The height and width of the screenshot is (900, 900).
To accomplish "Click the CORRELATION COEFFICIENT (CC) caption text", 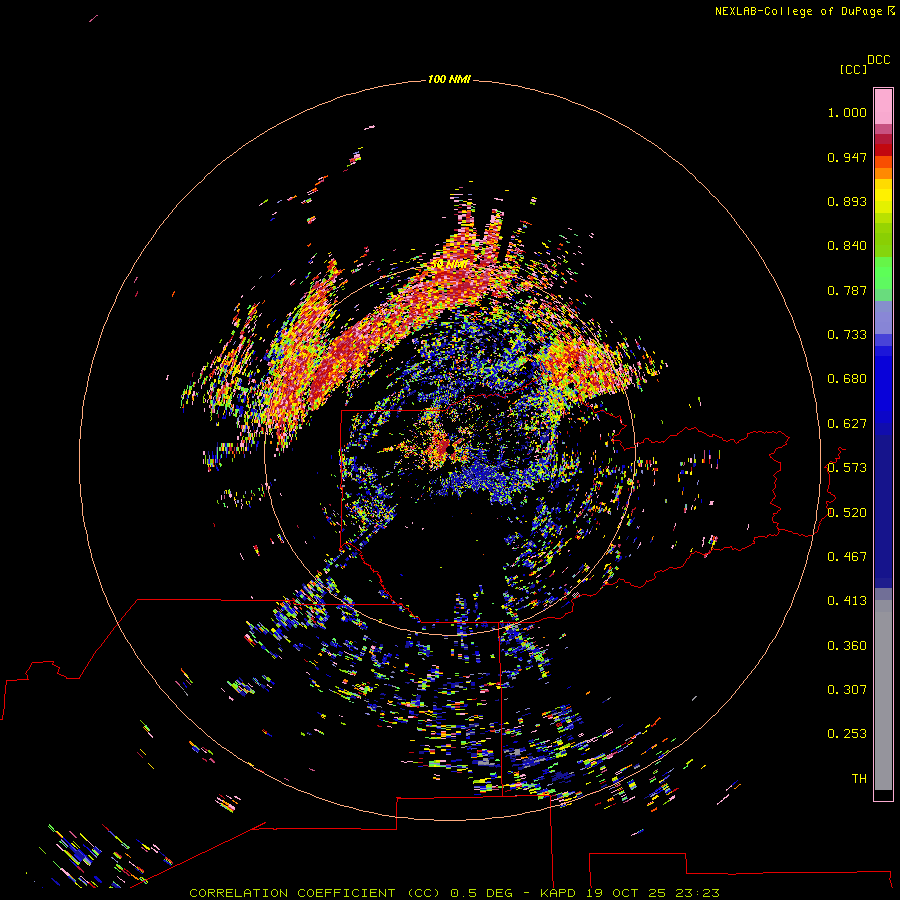I will point(316,893).
